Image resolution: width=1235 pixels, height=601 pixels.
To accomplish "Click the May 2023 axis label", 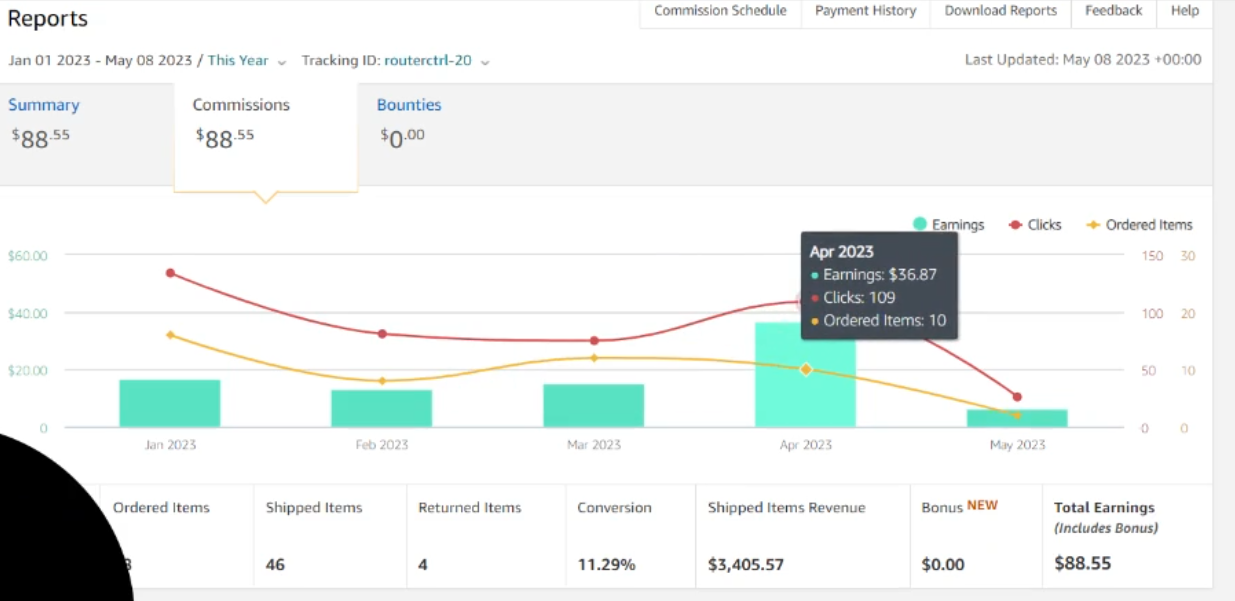I will coord(1017,445).
